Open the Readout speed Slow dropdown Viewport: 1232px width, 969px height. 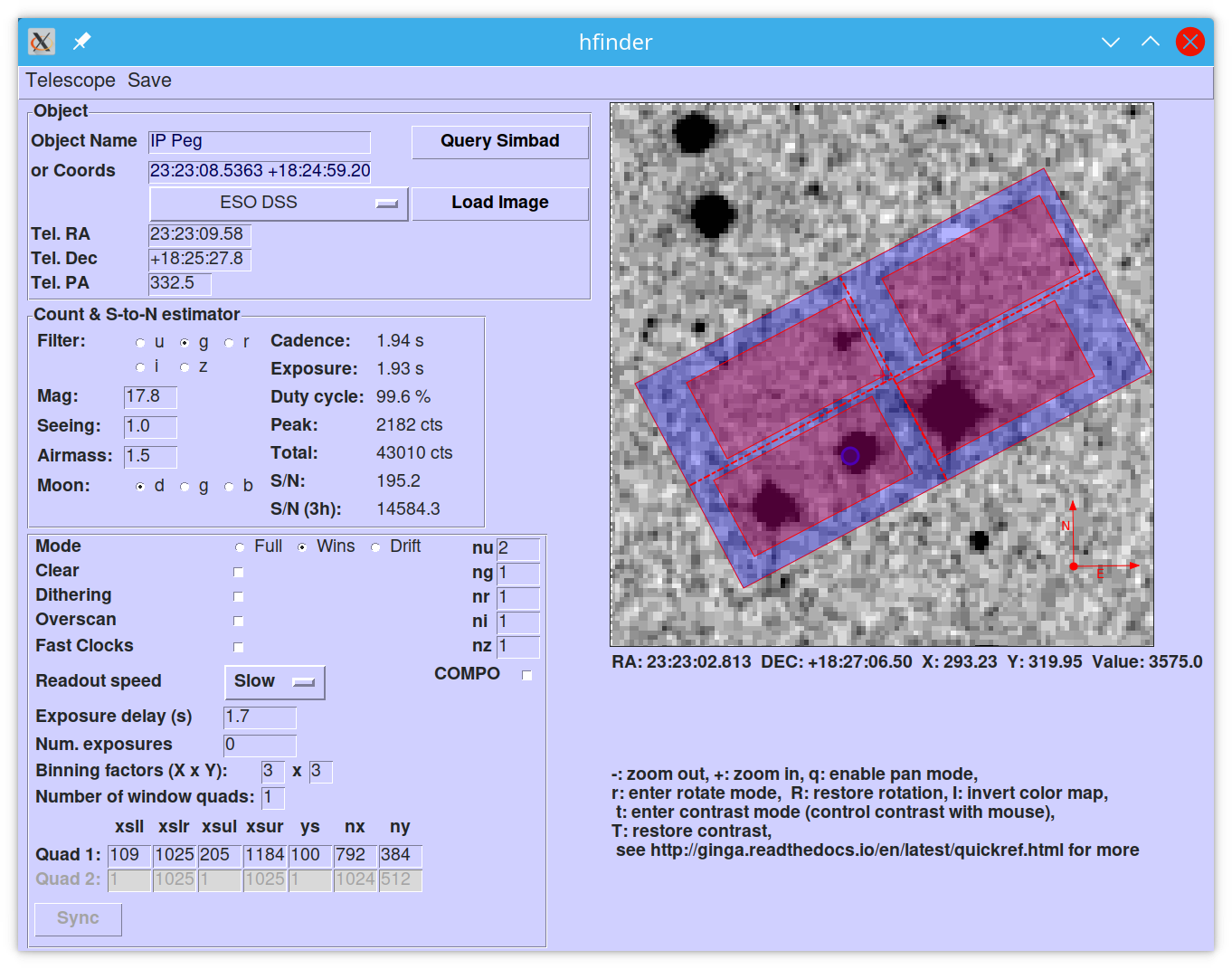click(x=274, y=682)
